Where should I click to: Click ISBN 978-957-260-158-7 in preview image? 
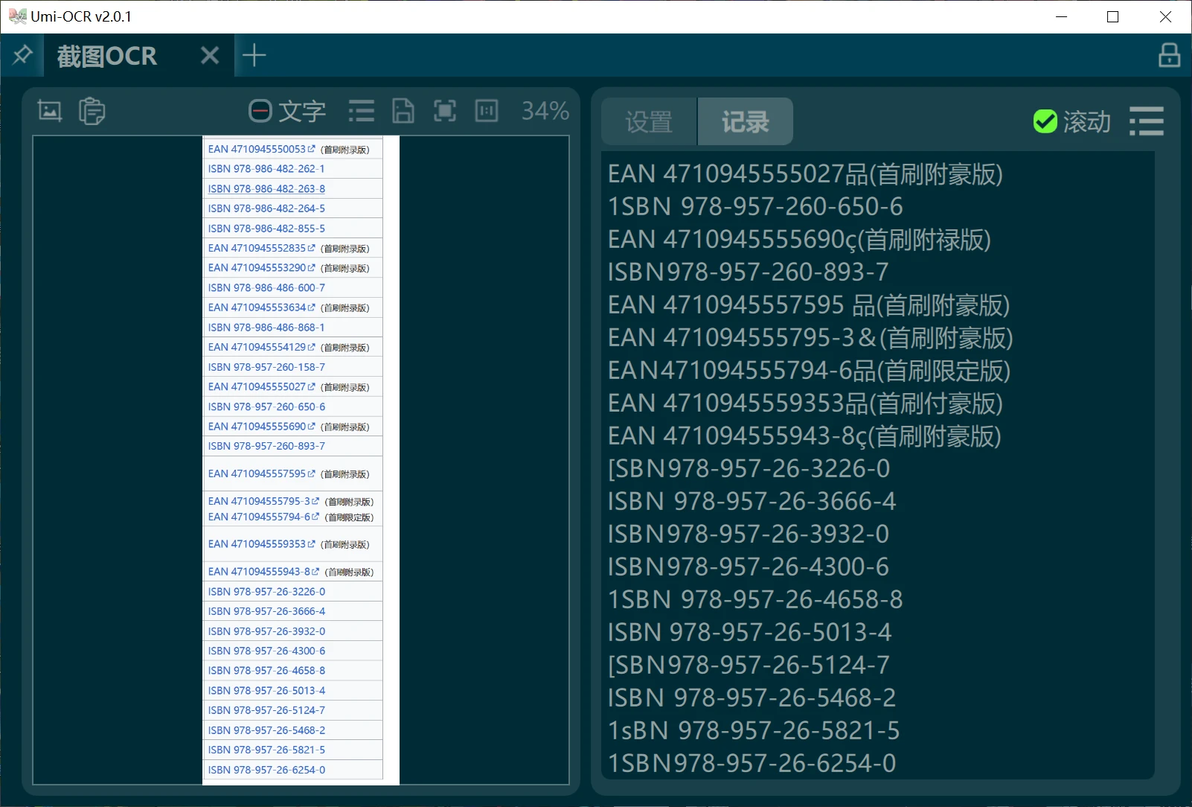[266, 366]
